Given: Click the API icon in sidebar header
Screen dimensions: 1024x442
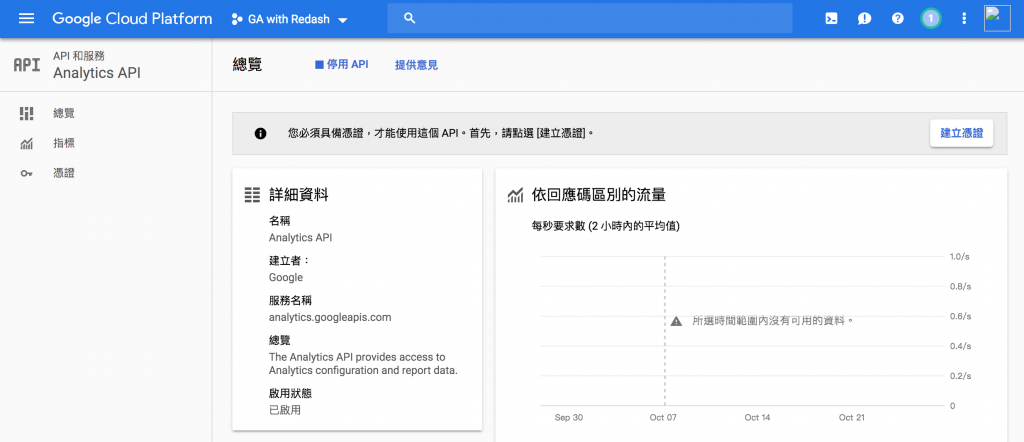Looking at the screenshot, I should [x=27, y=65].
